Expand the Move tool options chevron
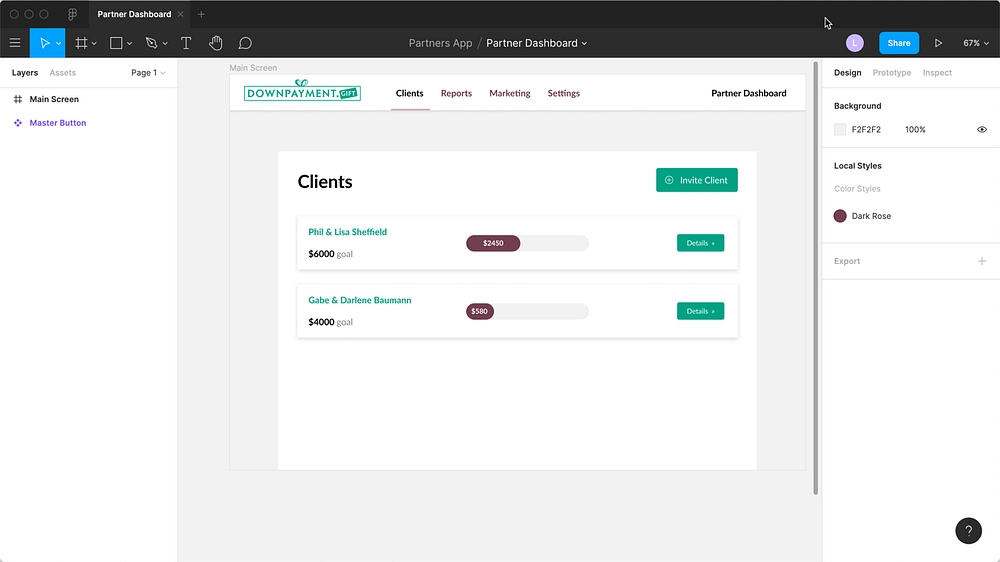 [x=58, y=43]
